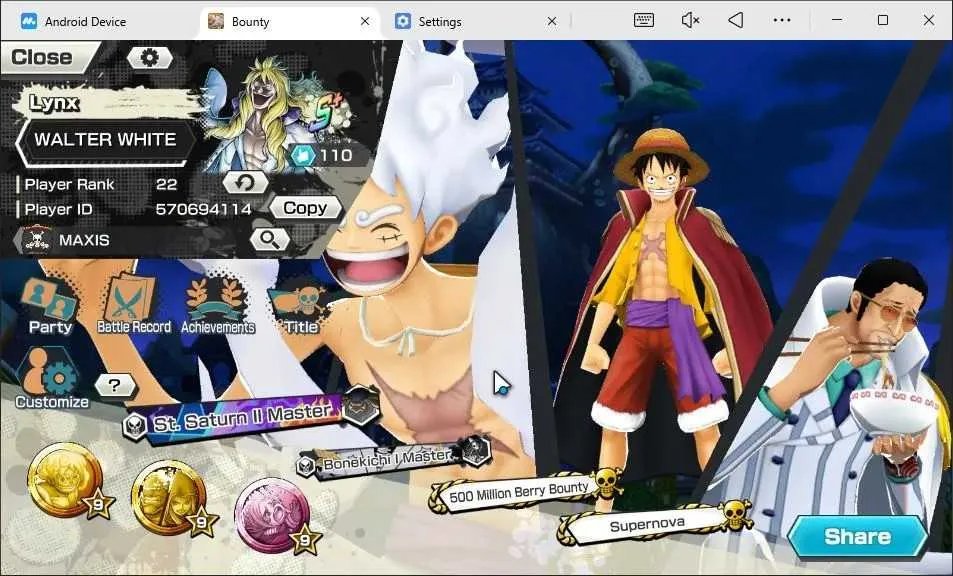Open the three-dot more options menu
The image size is (953, 576).
pos(782,20)
